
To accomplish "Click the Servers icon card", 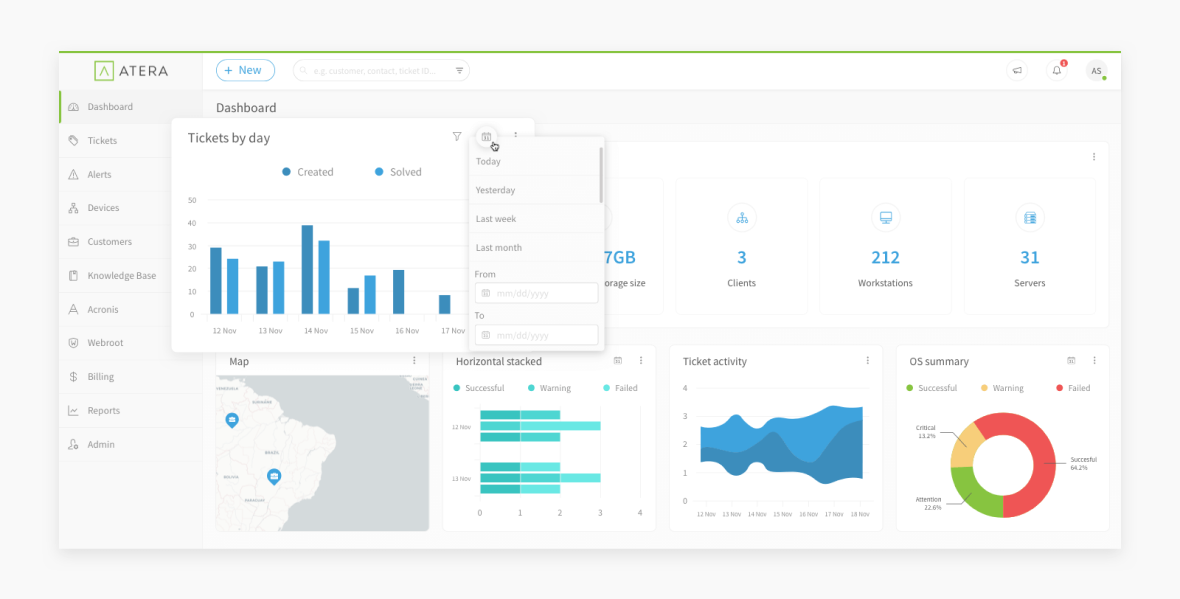I will click(1029, 218).
